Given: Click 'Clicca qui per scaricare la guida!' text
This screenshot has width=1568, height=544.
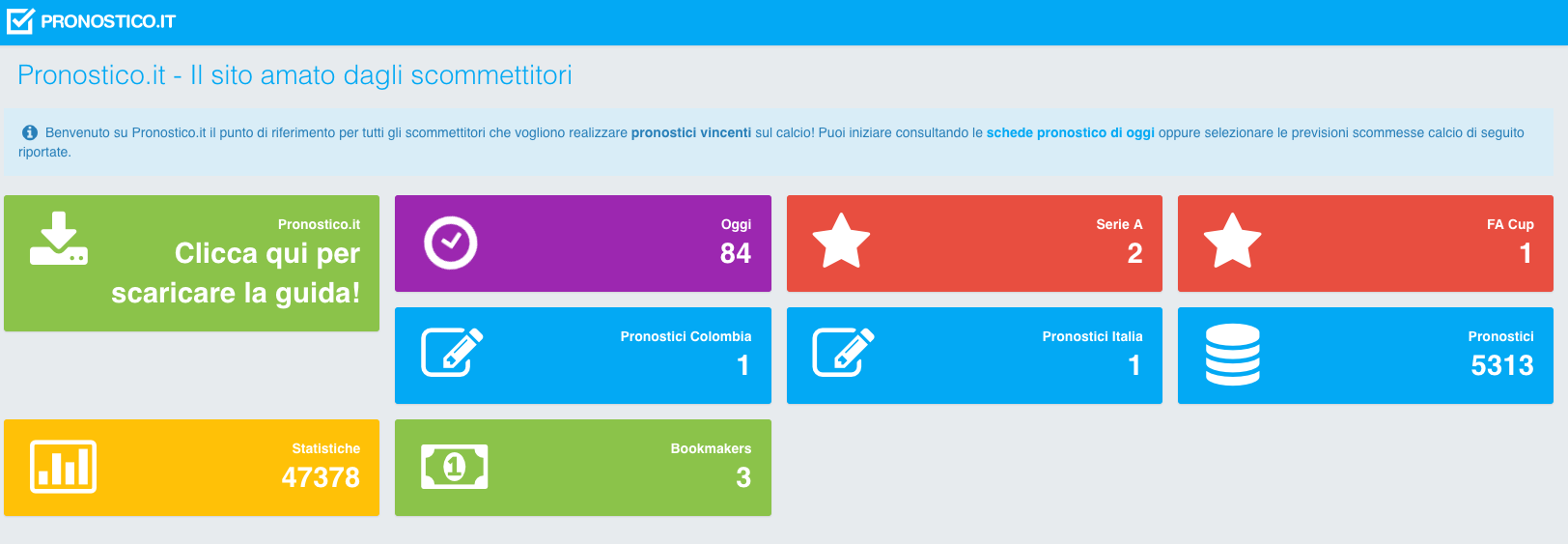Looking at the screenshot, I should tap(236, 272).
